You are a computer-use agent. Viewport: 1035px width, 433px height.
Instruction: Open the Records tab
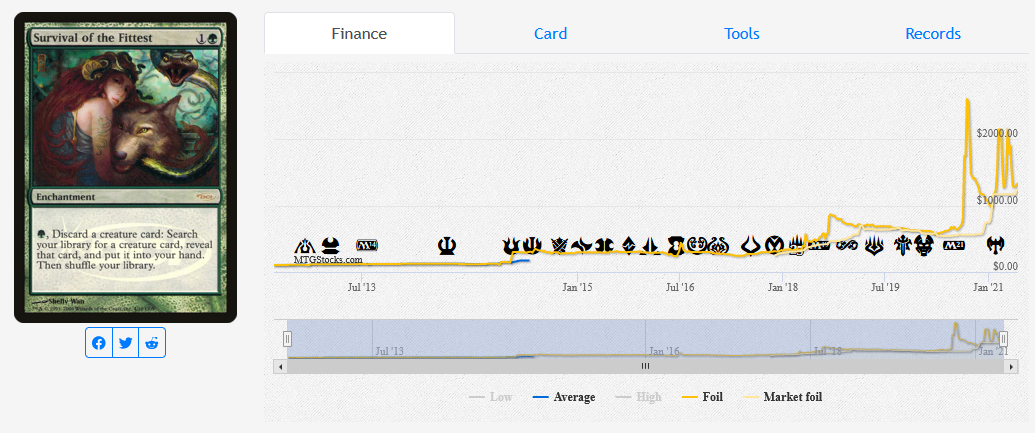point(932,34)
